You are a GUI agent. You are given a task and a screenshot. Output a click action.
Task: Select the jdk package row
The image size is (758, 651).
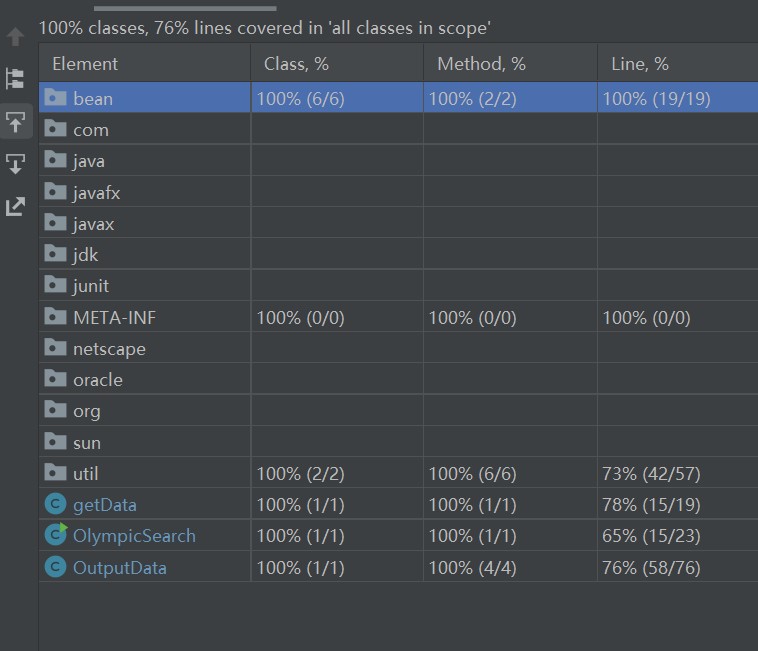pos(398,254)
